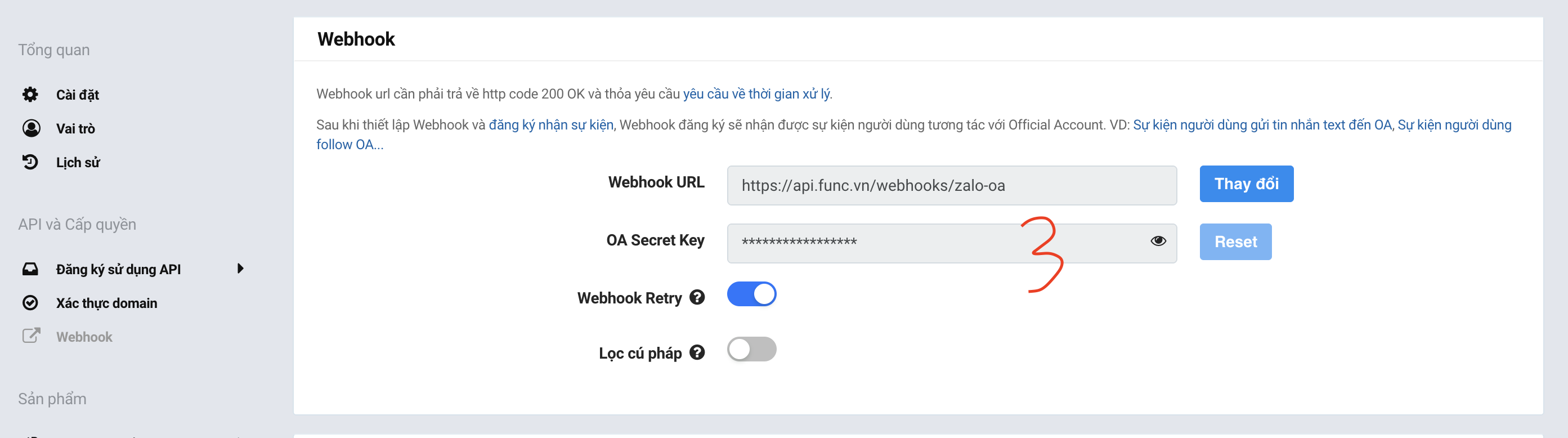
Task: Click the gear icon beside Cài đặt
Action: coord(30,95)
